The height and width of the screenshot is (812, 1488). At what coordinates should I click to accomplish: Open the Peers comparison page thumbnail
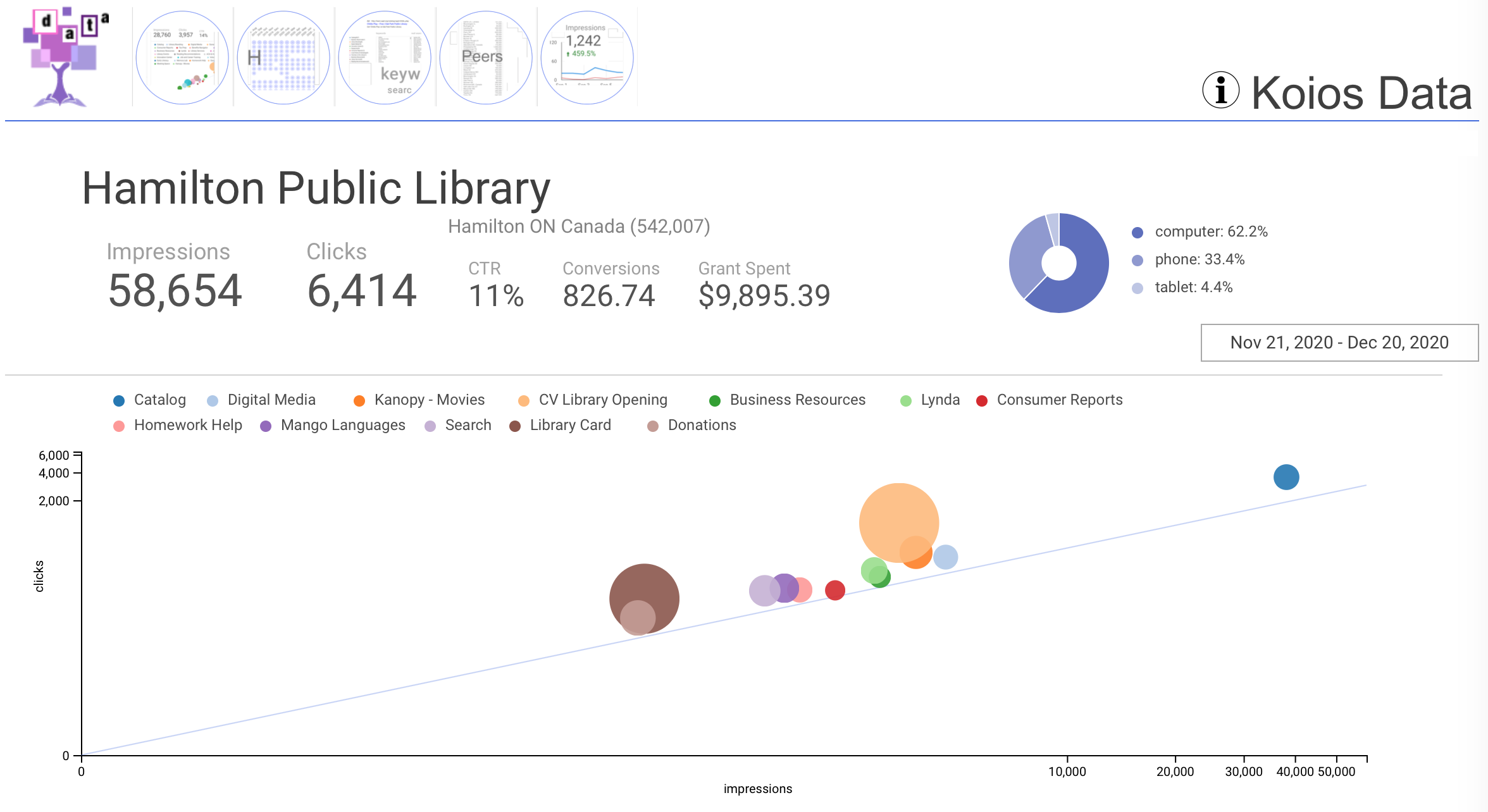pyautogui.click(x=486, y=58)
